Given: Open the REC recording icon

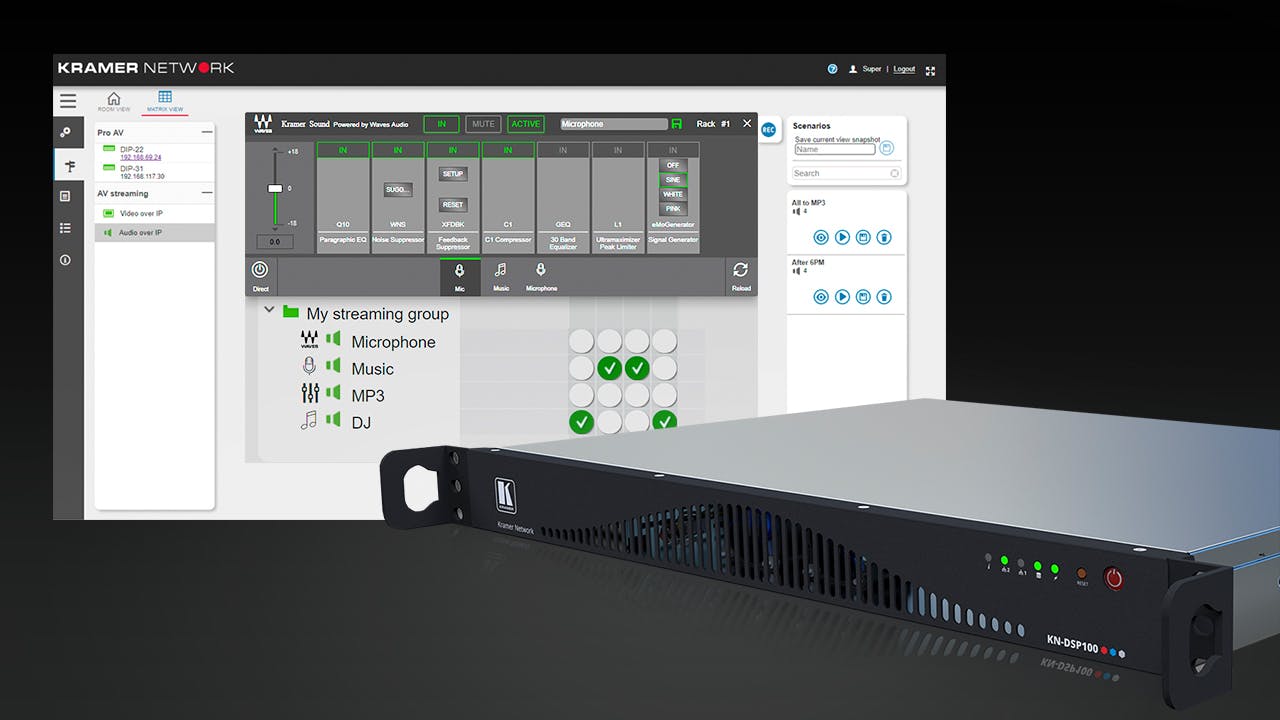Looking at the screenshot, I should coord(768,130).
